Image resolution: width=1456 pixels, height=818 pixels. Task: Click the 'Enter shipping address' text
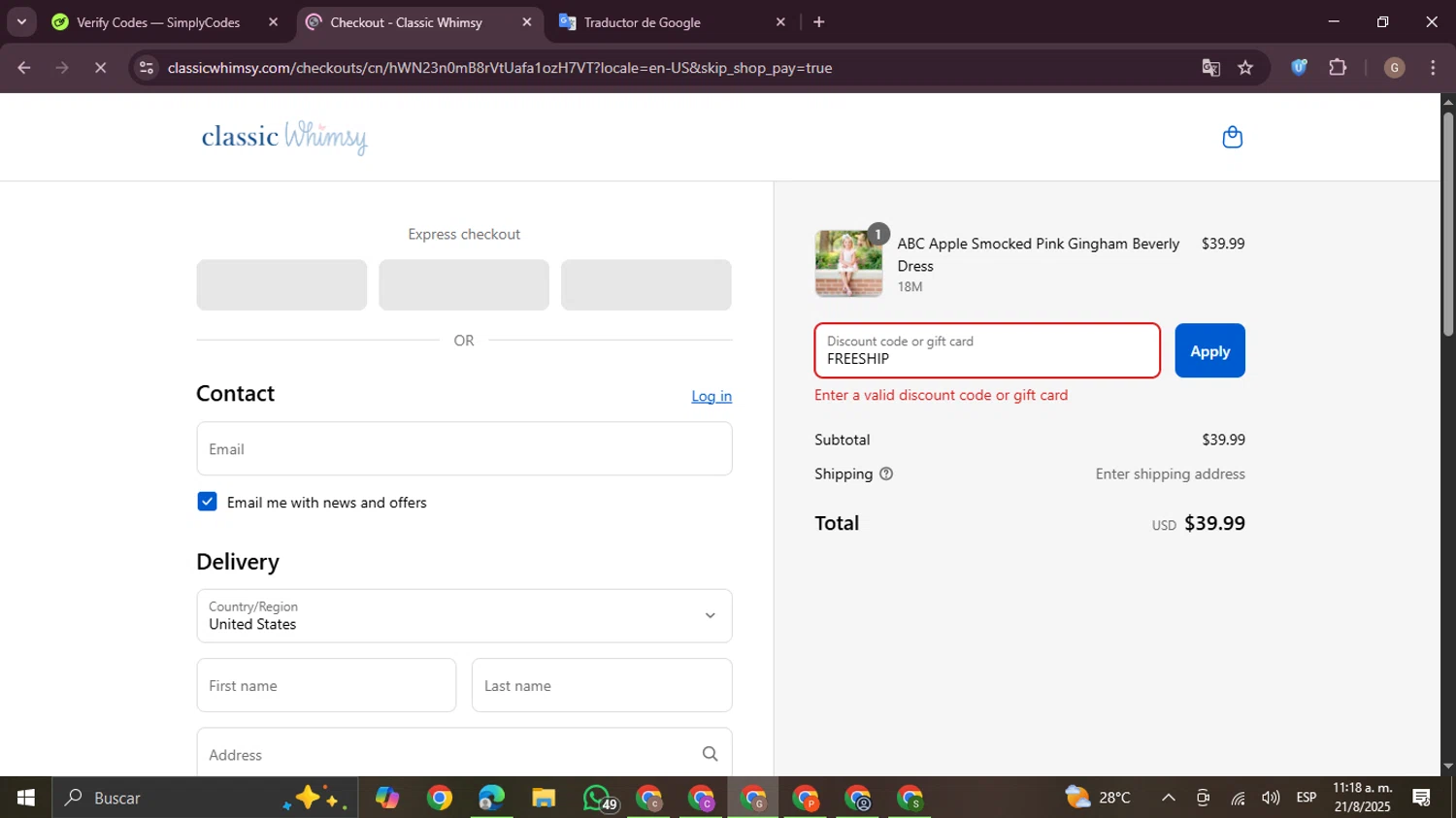tap(1170, 474)
